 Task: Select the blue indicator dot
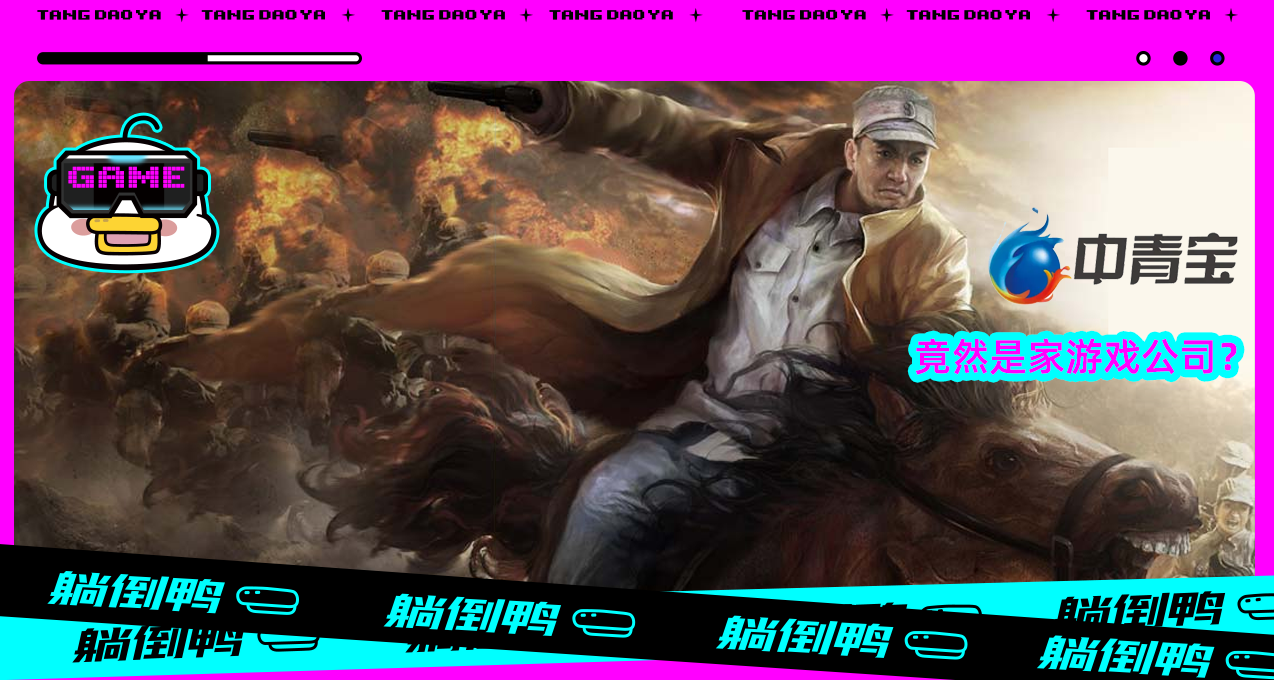click(x=1217, y=58)
